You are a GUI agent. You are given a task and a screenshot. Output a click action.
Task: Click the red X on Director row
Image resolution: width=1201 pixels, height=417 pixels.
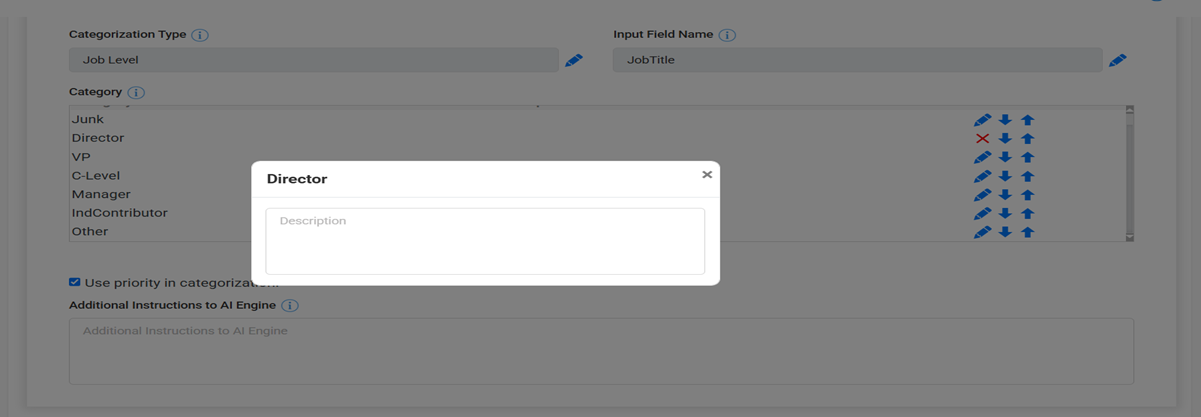click(982, 139)
